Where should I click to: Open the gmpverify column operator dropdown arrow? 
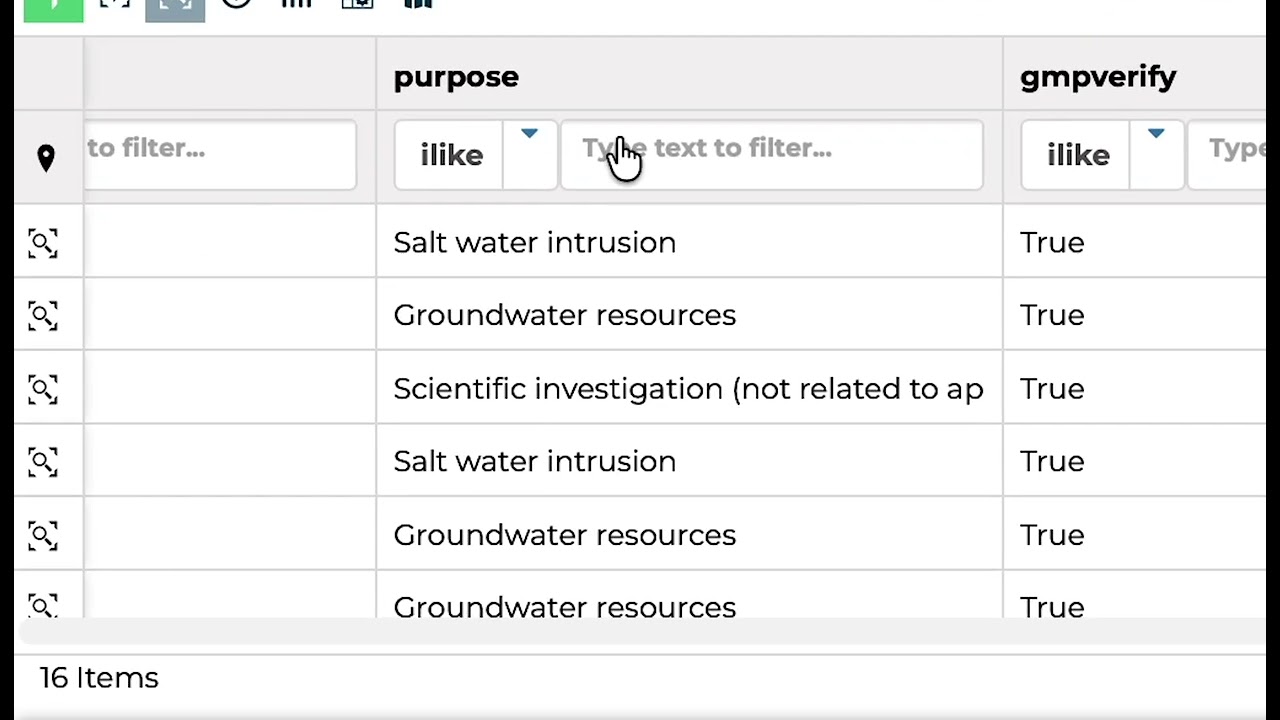coord(1156,134)
